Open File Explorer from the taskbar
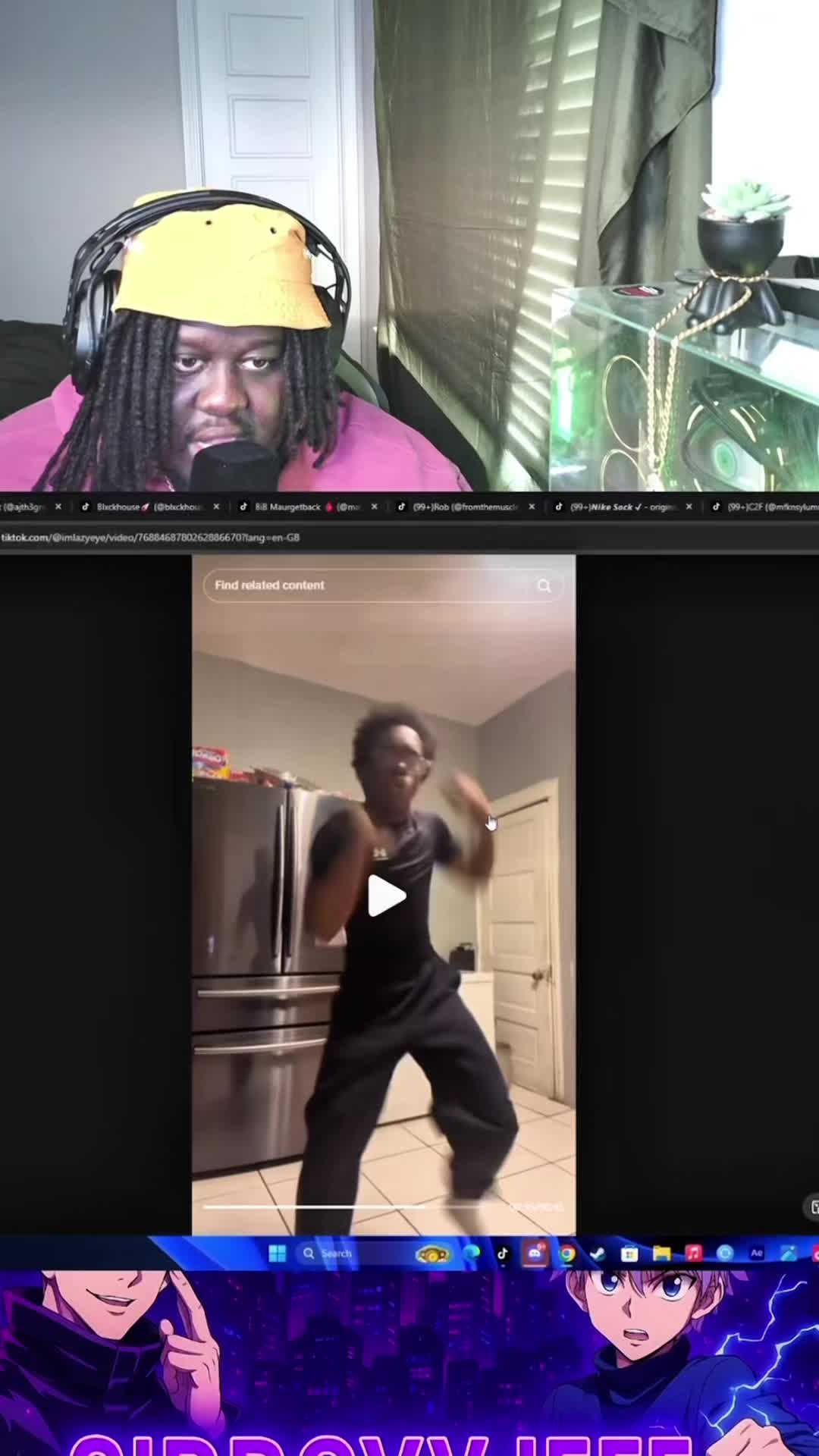This screenshot has height=1456, width=819. click(661, 1254)
